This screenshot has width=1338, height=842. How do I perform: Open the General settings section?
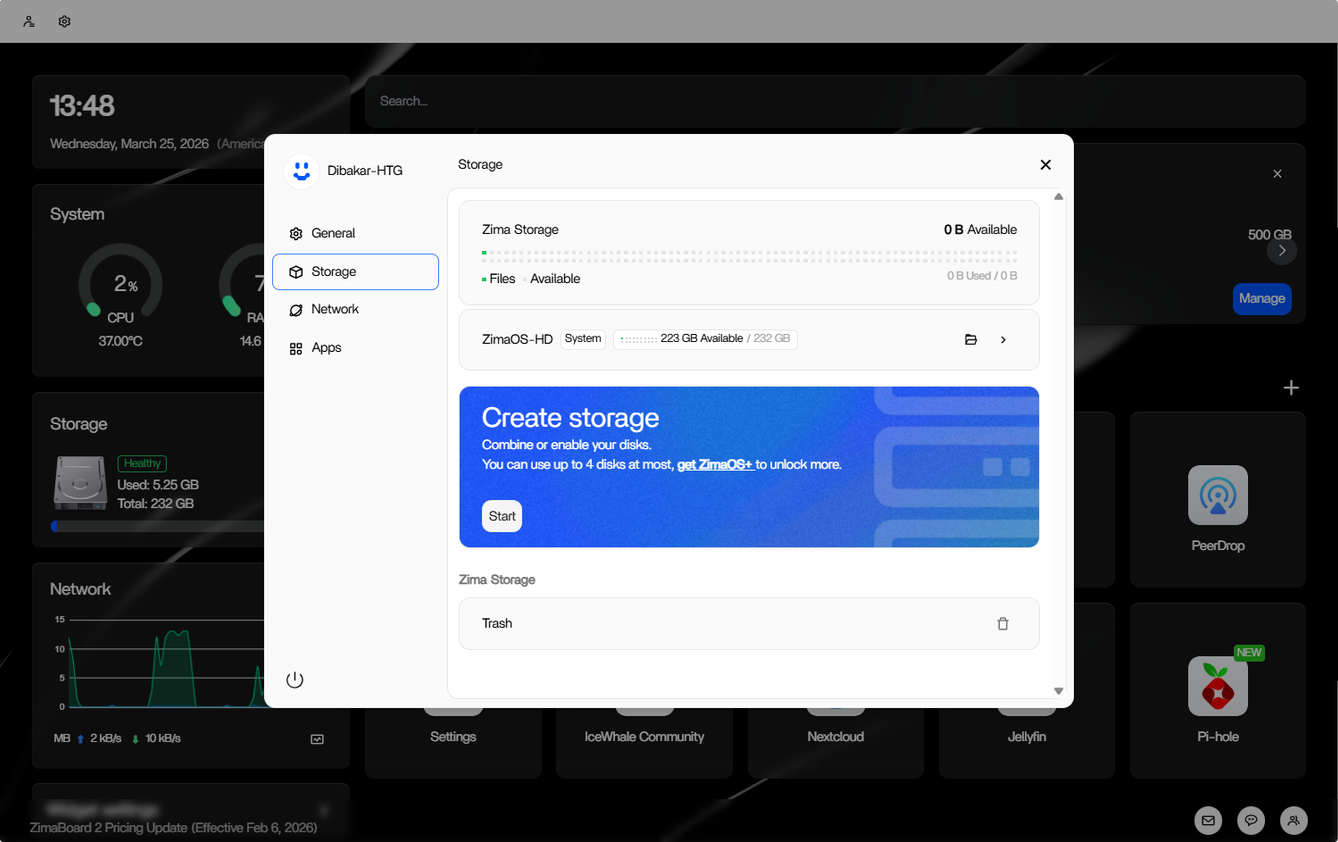click(x=355, y=233)
